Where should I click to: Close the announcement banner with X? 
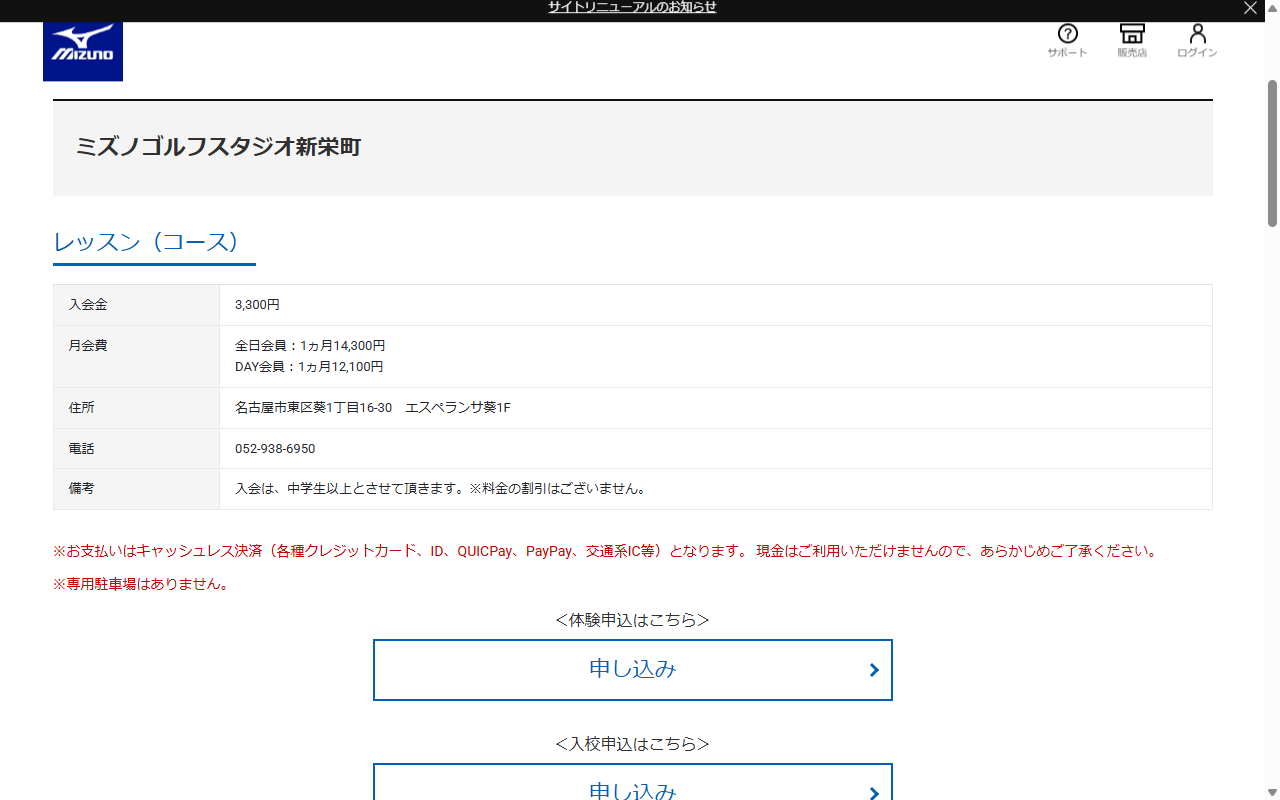1250,8
